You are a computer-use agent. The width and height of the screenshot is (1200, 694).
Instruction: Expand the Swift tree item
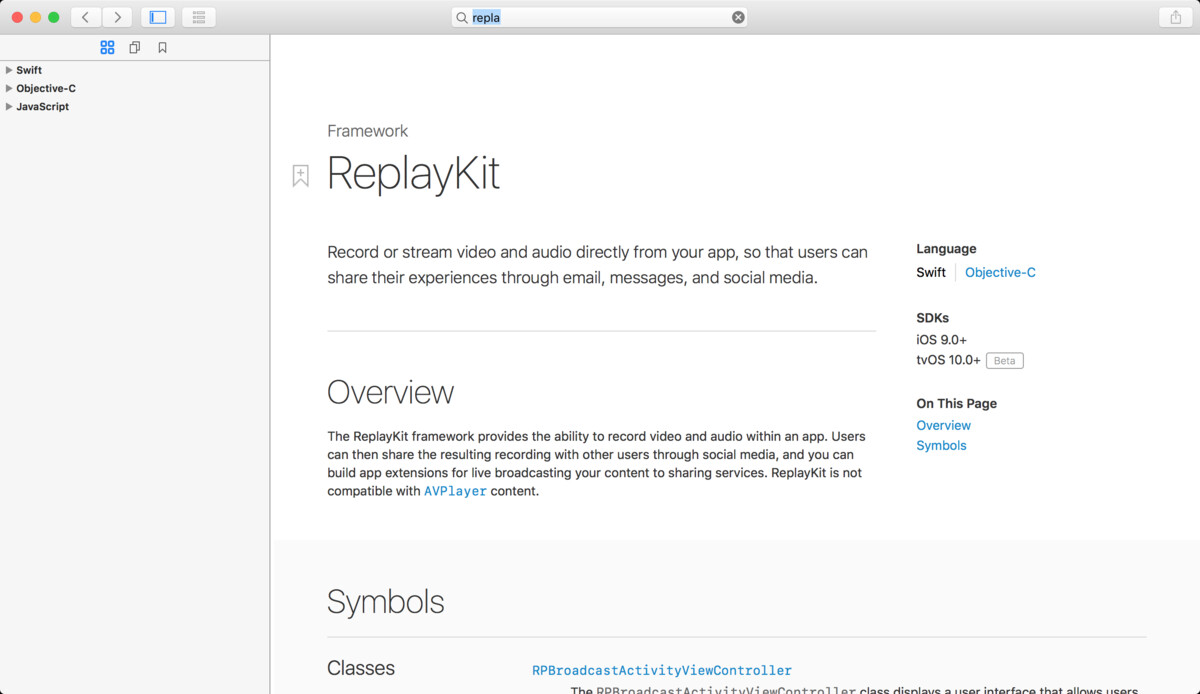pos(8,70)
